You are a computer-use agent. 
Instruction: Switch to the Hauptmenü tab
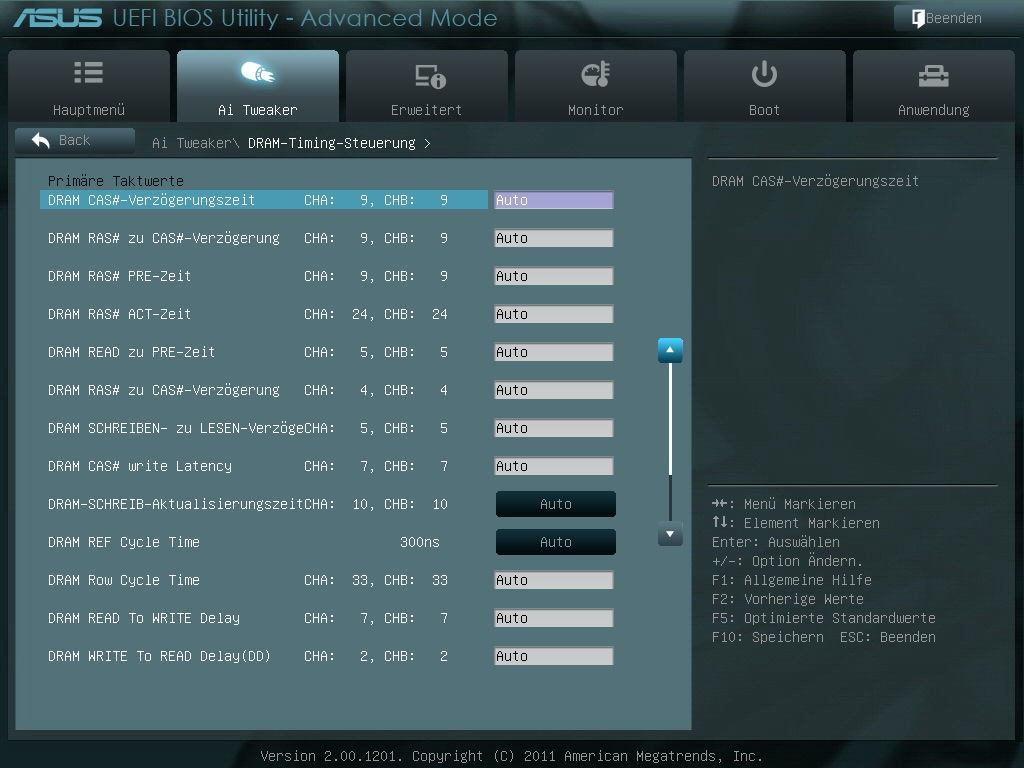pyautogui.click(x=89, y=86)
